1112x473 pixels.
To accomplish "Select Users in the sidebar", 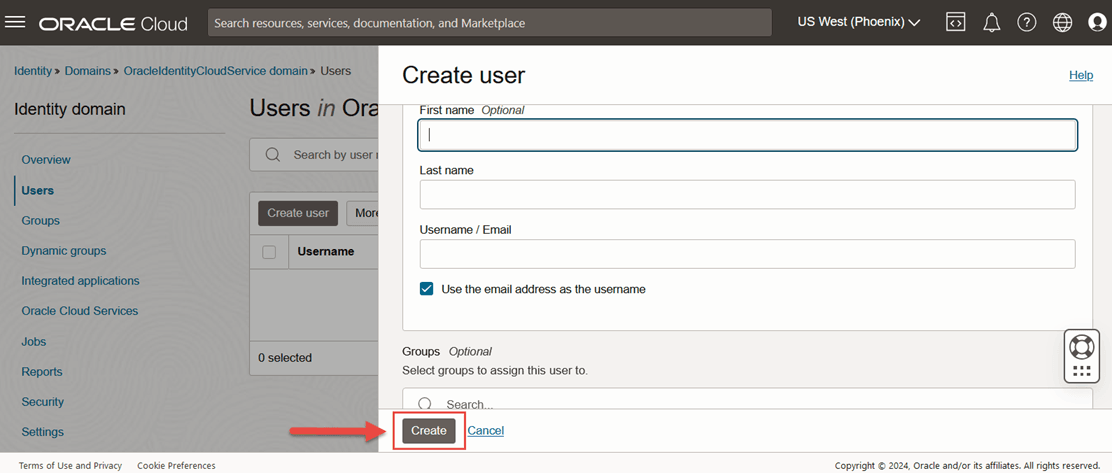I will pyautogui.click(x=38, y=190).
